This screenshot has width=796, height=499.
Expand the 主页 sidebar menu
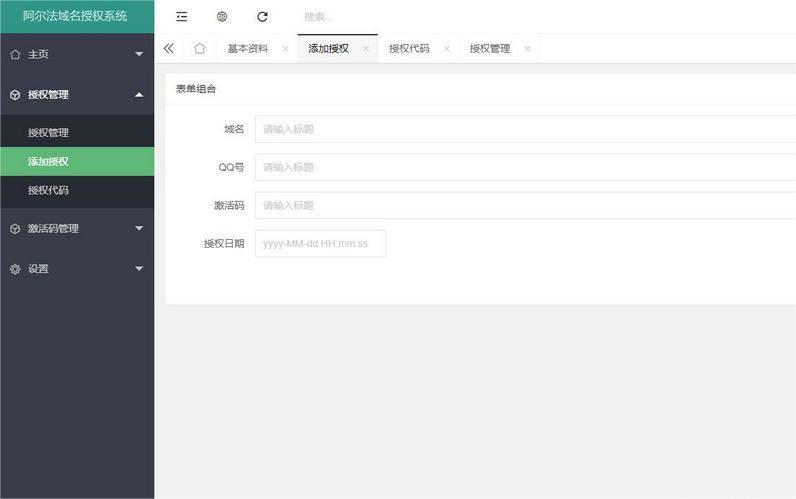pyautogui.click(x=77, y=54)
